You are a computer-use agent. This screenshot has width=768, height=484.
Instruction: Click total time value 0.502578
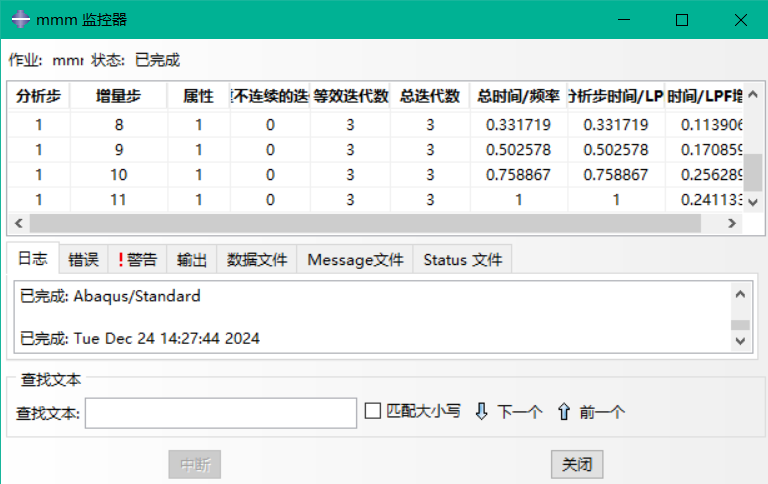(x=519, y=150)
